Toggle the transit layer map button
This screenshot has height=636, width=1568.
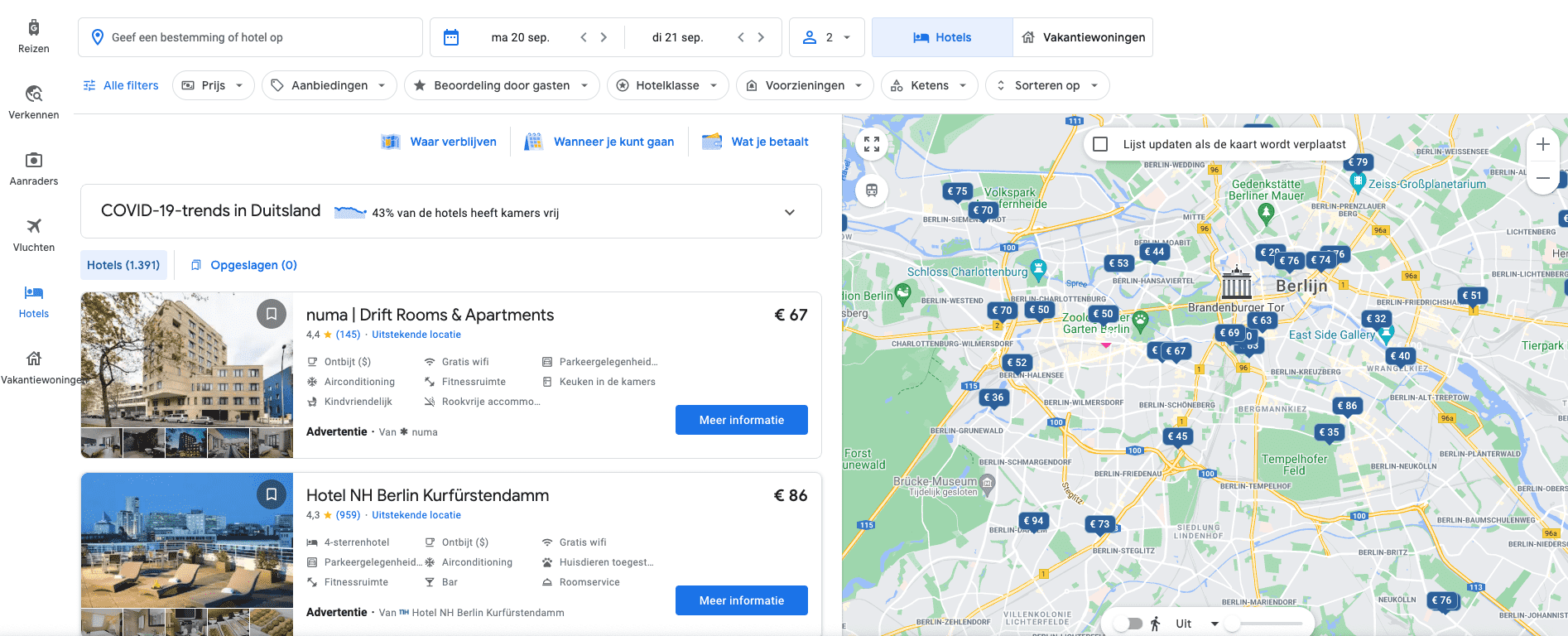(x=872, y=190)
